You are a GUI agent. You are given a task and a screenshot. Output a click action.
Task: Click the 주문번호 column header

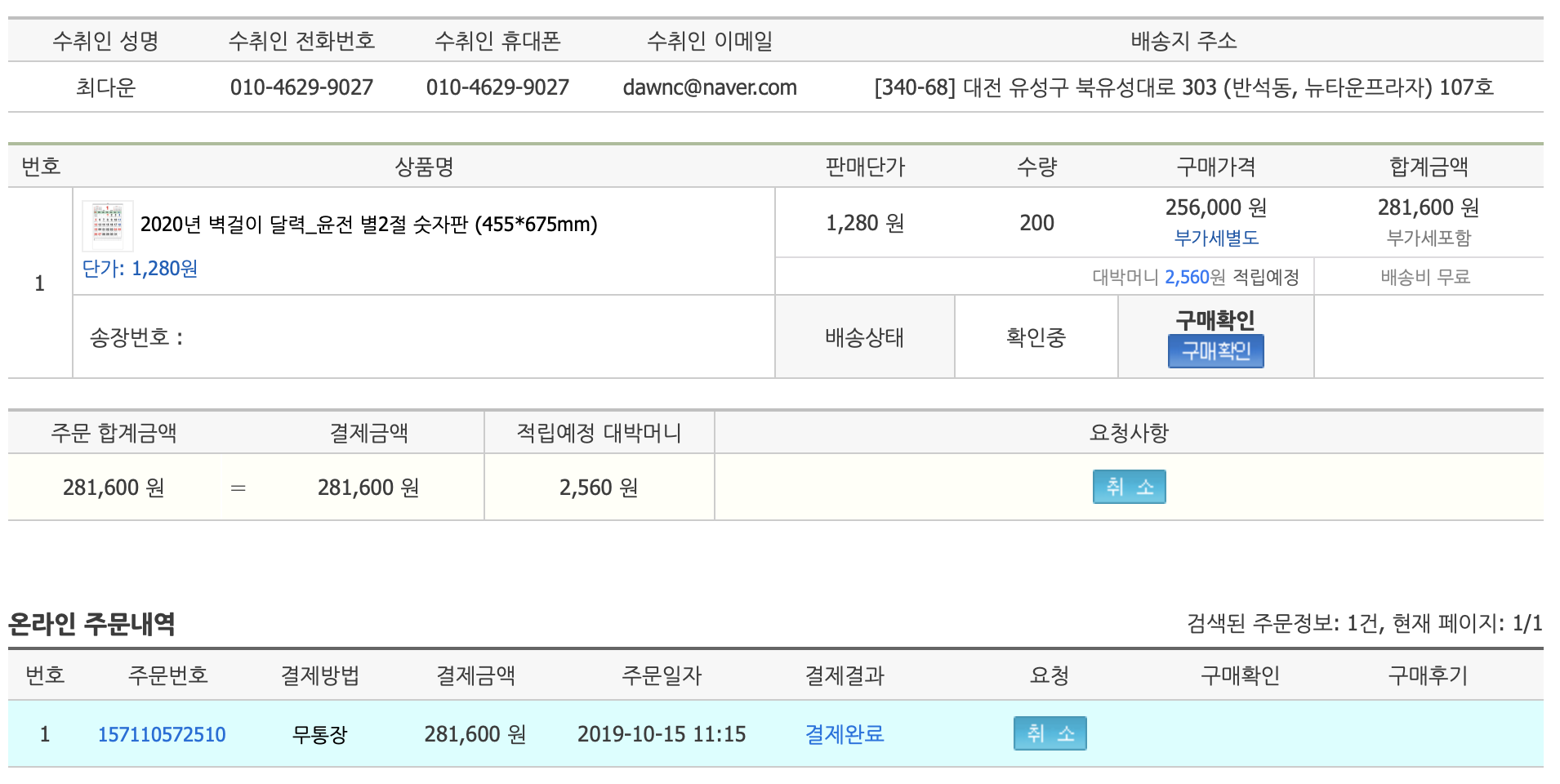(x=168, y=675)
